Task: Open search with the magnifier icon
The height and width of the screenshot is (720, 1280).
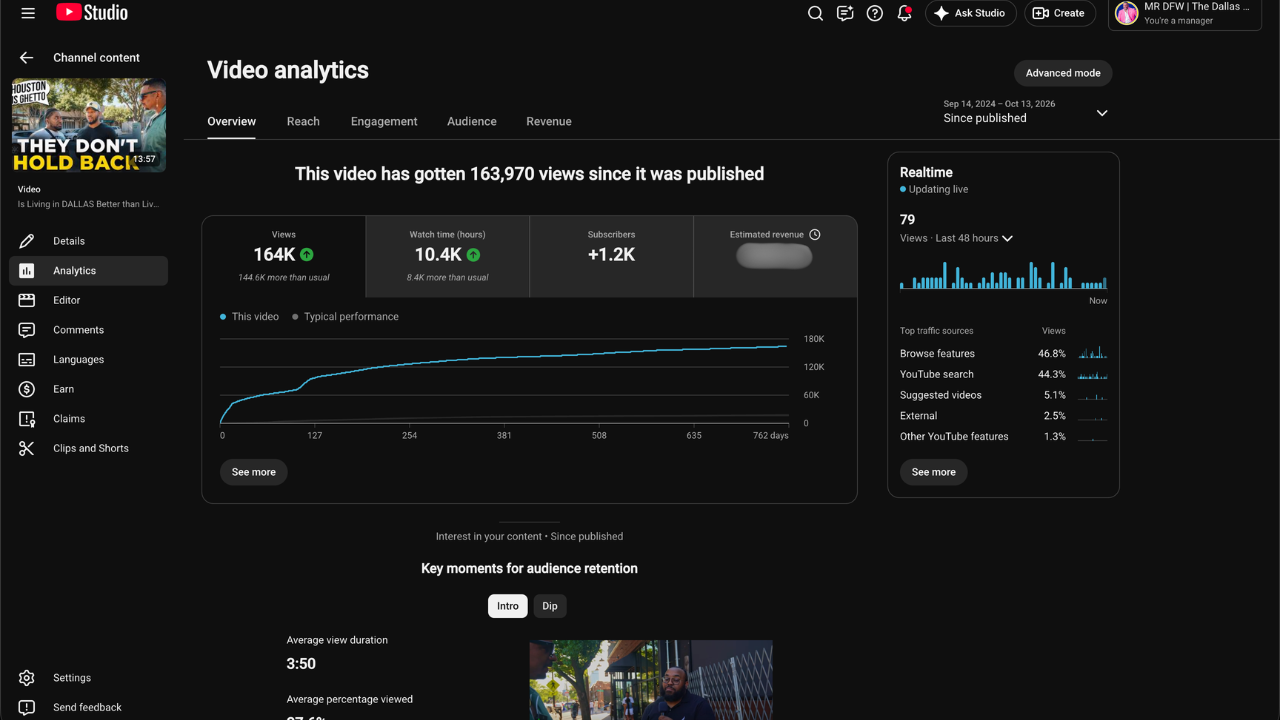Action: coord(815,13)
